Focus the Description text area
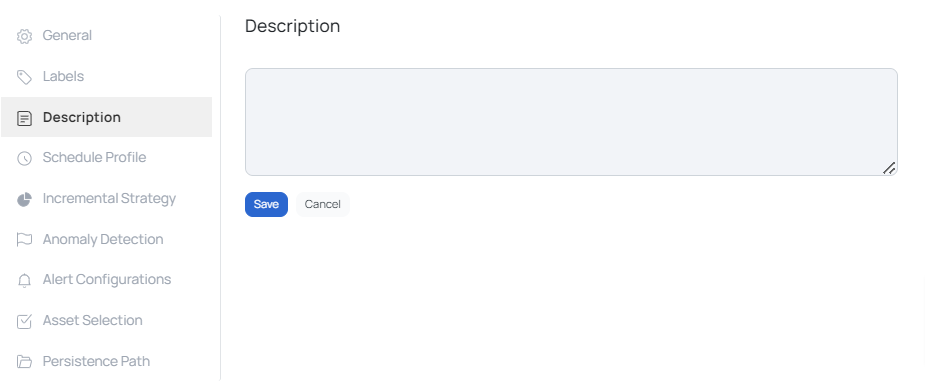Viewport: 925px width, 384px height. 571,122
